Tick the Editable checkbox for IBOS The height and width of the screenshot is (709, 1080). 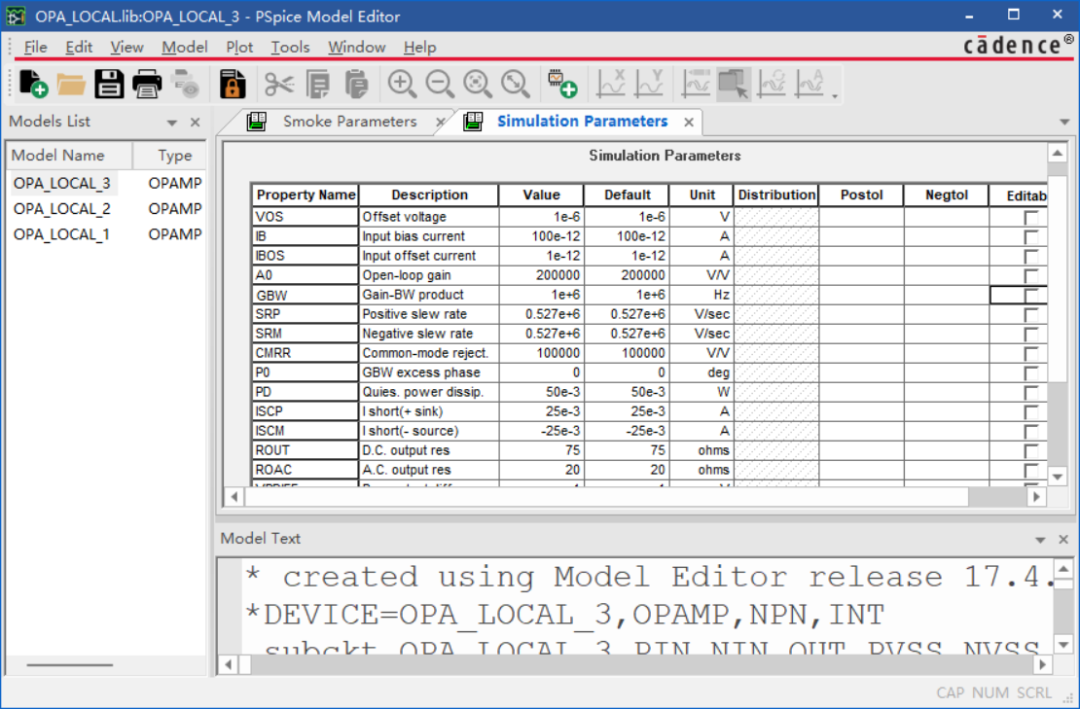1031,256
